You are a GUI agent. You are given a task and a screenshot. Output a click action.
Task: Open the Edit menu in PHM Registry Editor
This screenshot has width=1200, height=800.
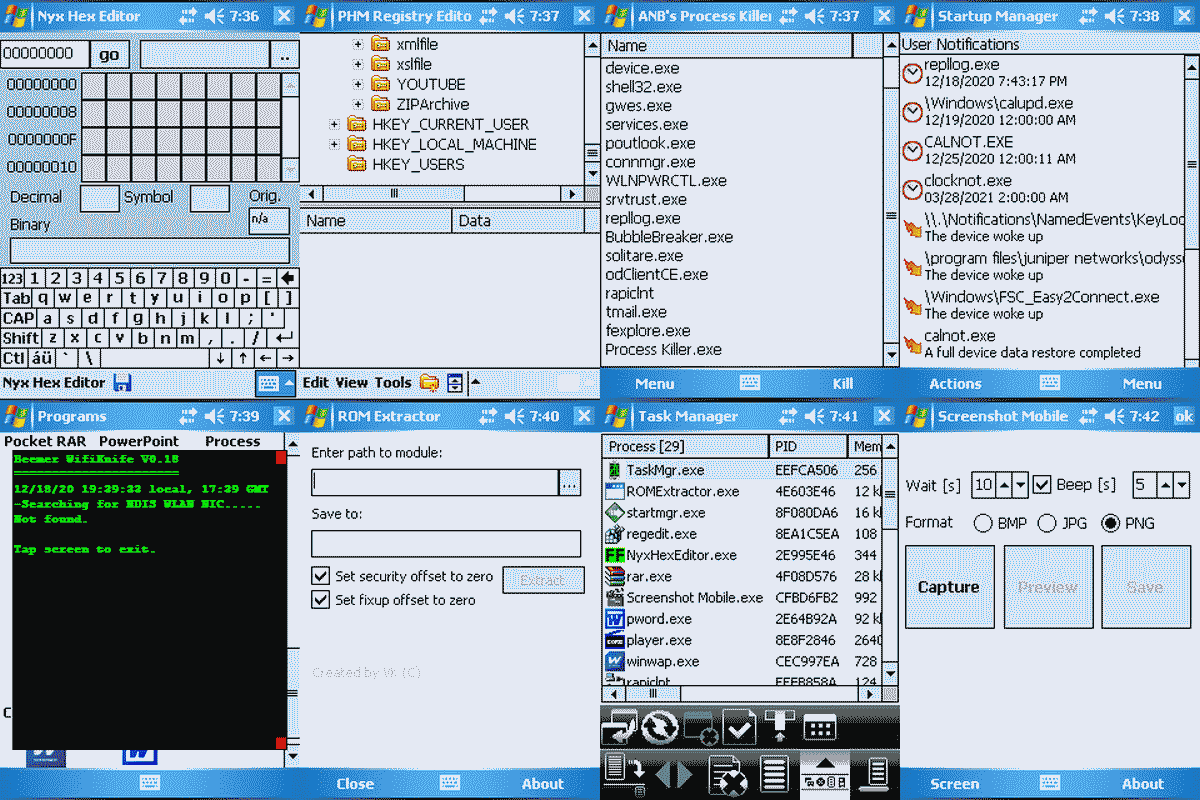[316, 382]
